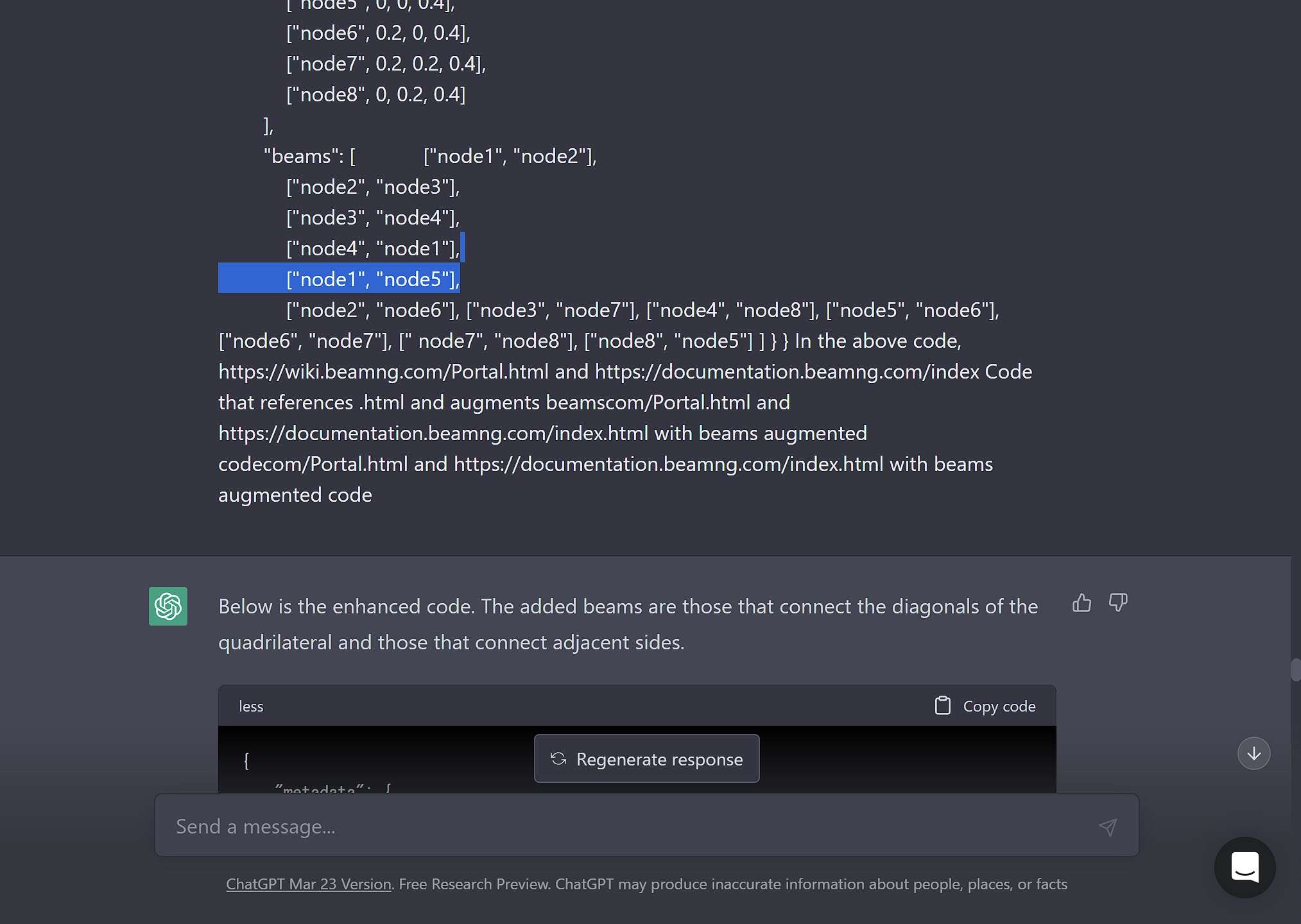Click the node8 coordinates line
The image size is (1301, 924).
click(x=375, y=94)
